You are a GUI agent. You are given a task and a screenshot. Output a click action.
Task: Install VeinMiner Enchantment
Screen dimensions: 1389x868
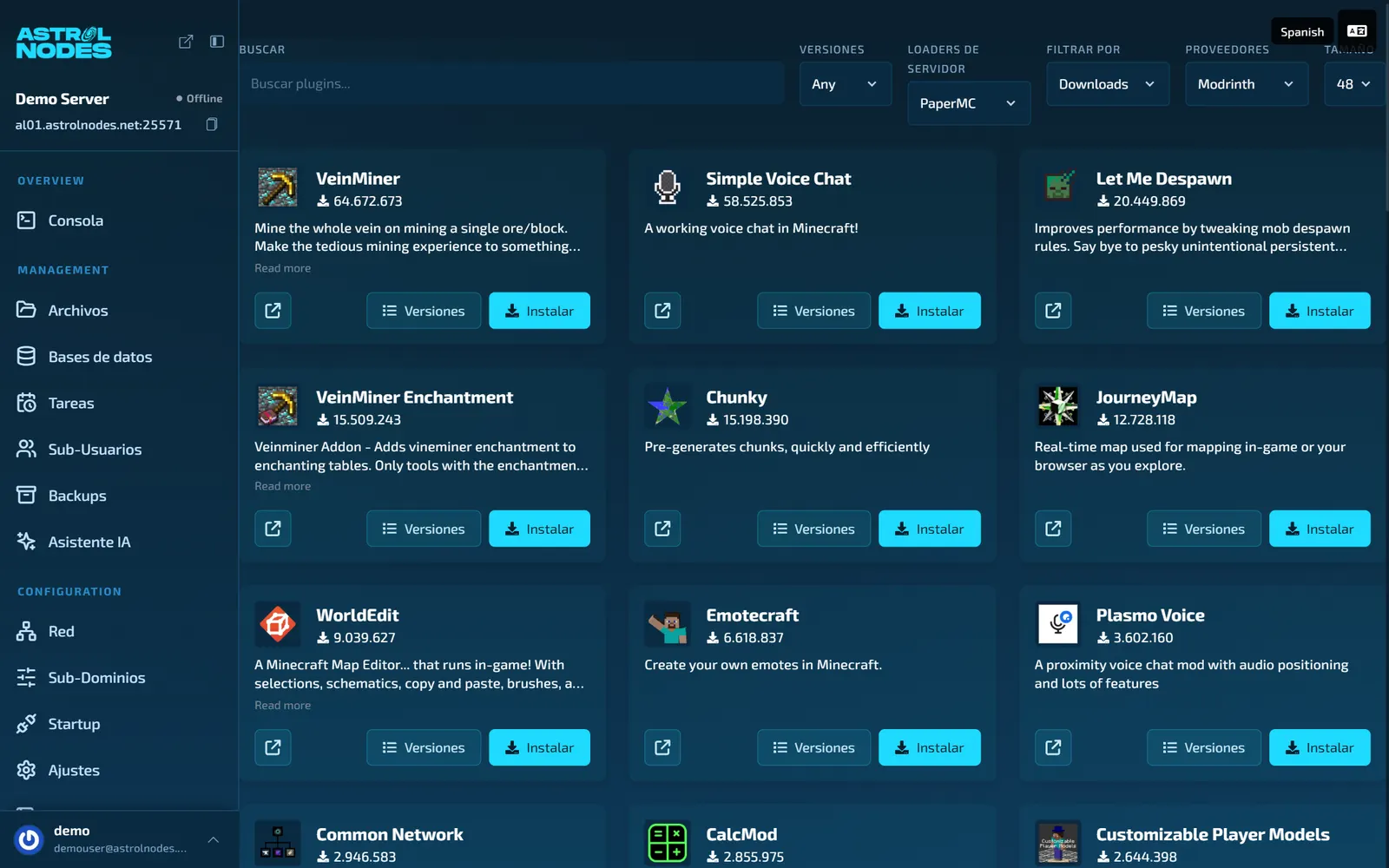539,529
